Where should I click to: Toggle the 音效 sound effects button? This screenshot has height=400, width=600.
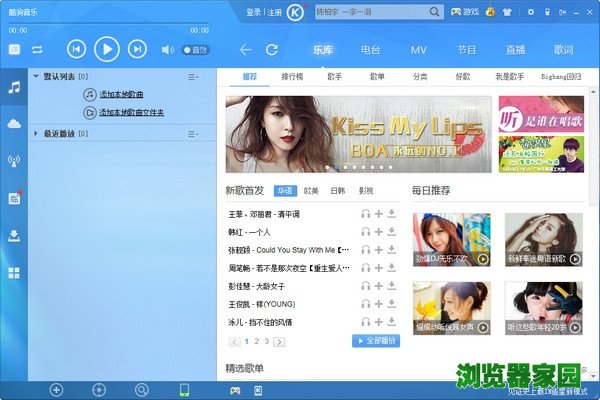(195, 49)
